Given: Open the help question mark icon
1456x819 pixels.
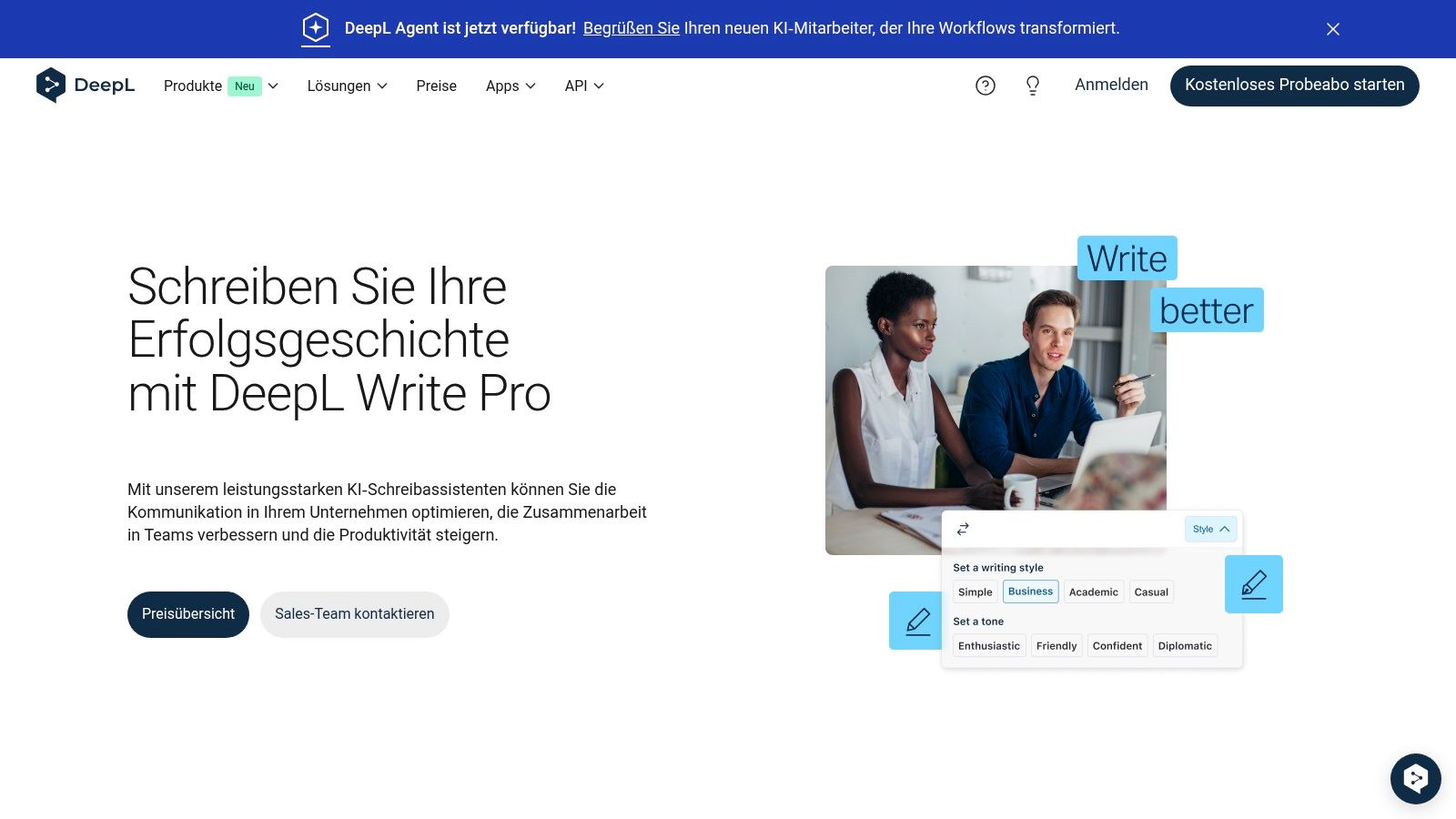Looking at the screenshot, I should [x=986, y=85].
